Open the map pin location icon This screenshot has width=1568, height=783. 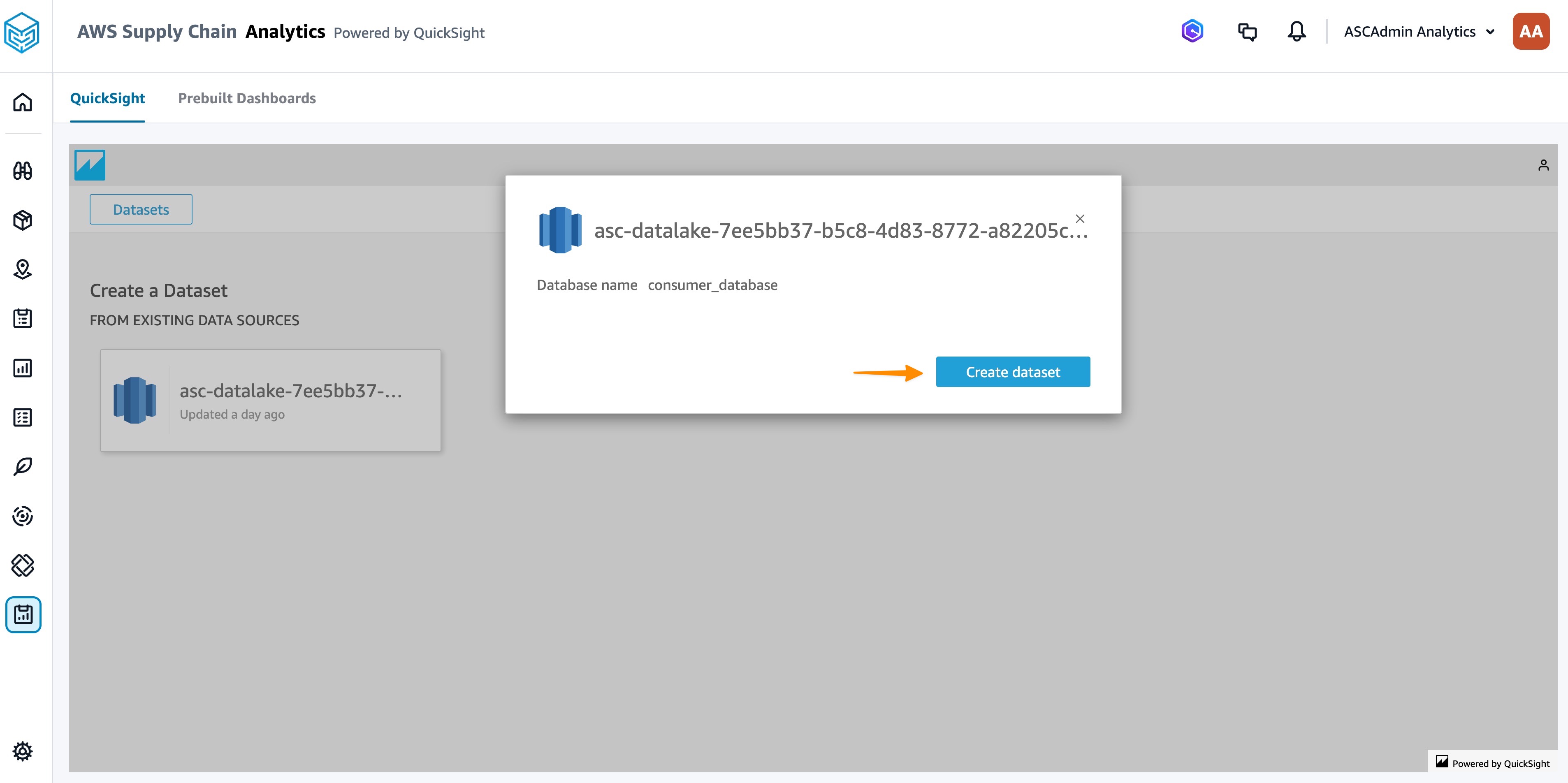(x=23, y=269)
